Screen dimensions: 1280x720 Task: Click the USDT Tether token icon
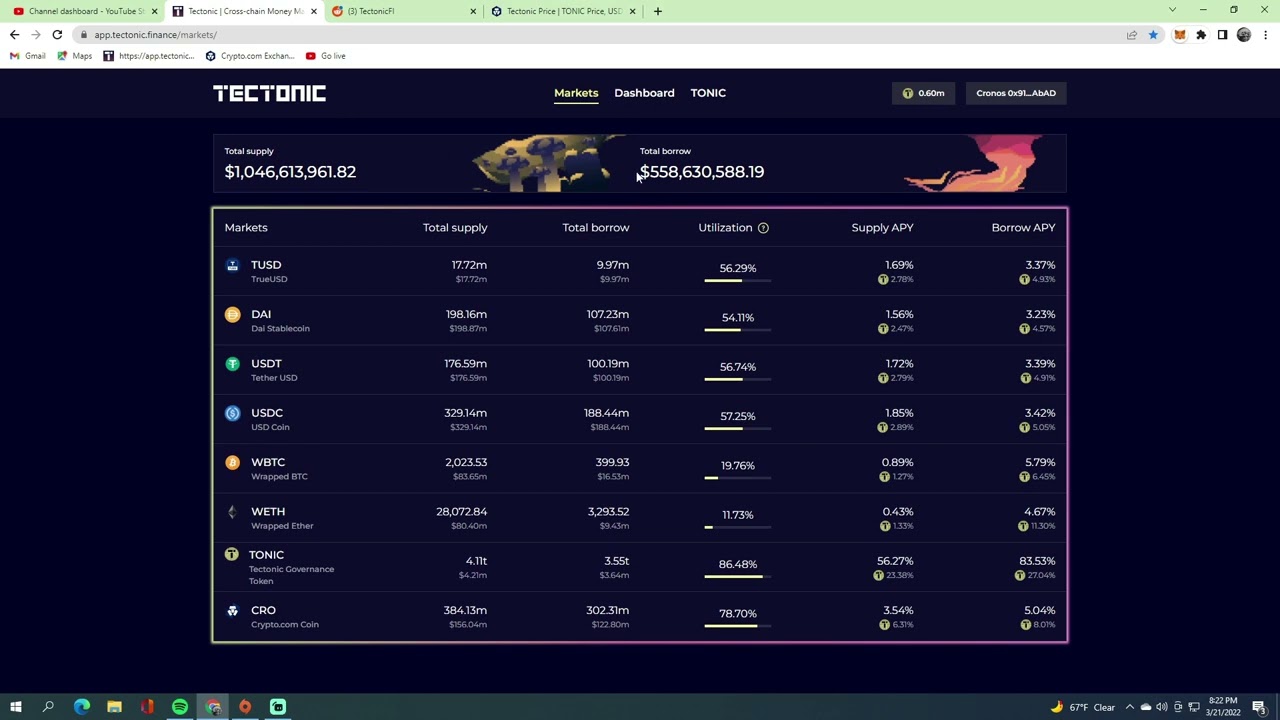coord(232,364)
